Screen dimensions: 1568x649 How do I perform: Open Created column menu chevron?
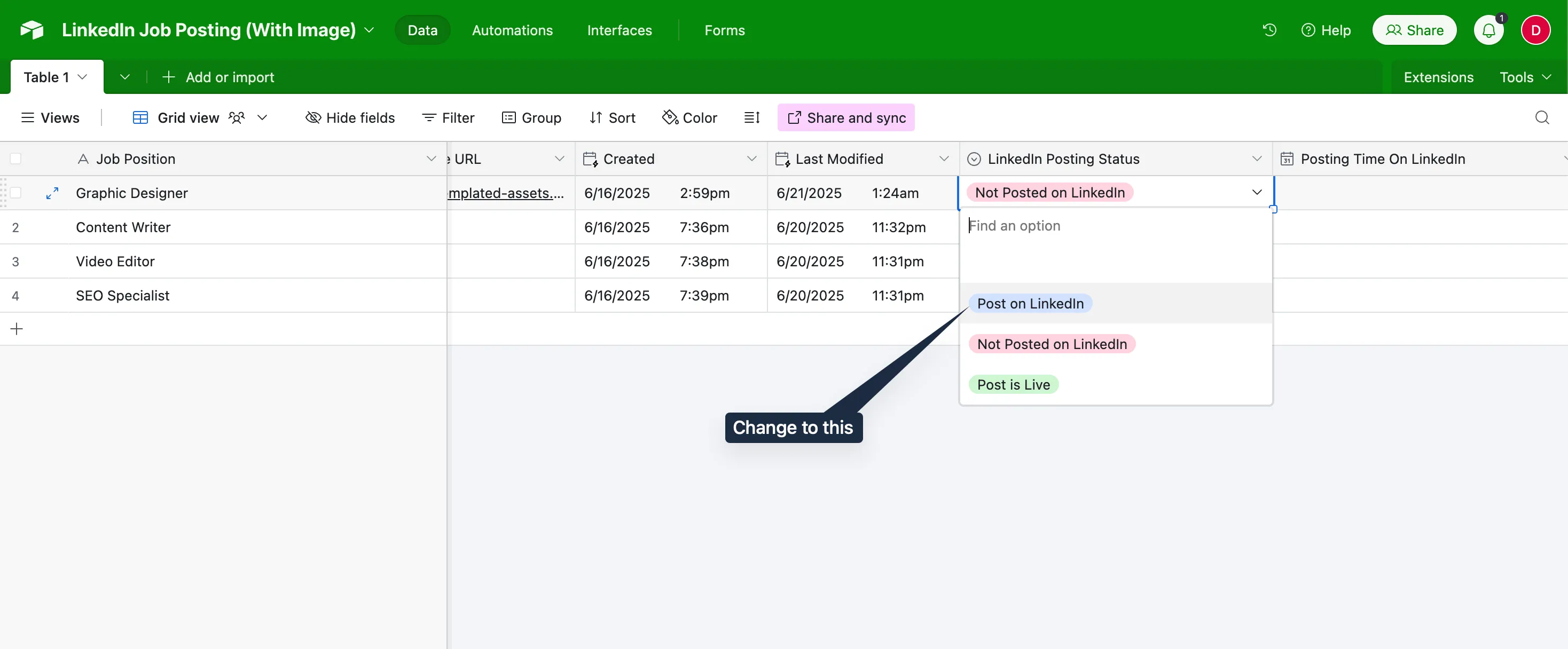click(752, 159)
